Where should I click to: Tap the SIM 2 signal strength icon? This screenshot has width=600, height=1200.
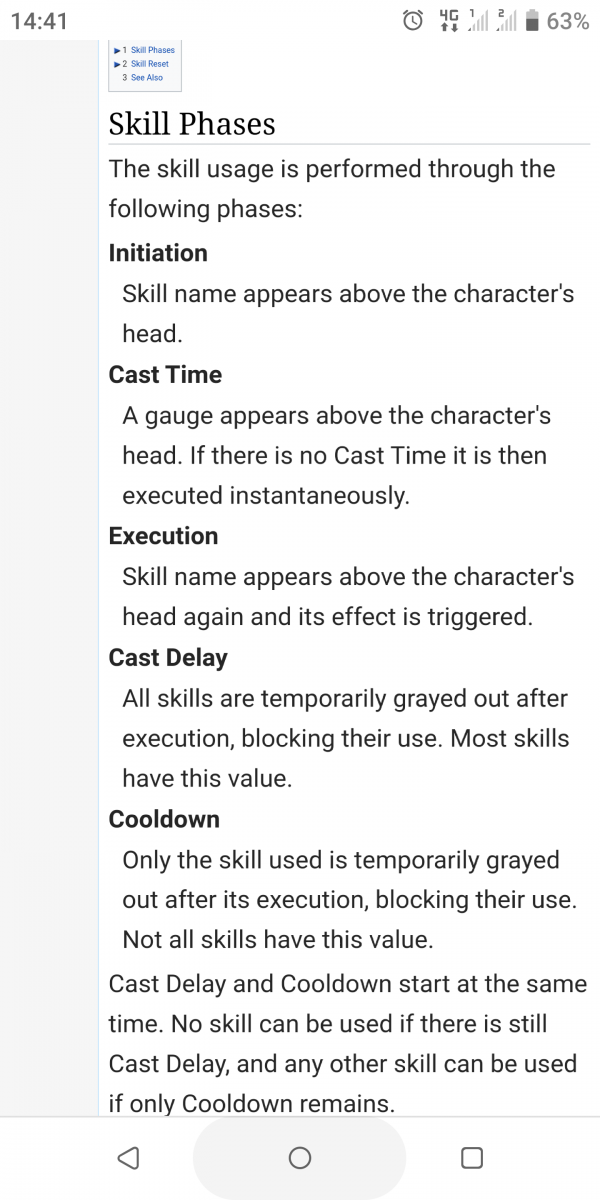tap(506, 20)
